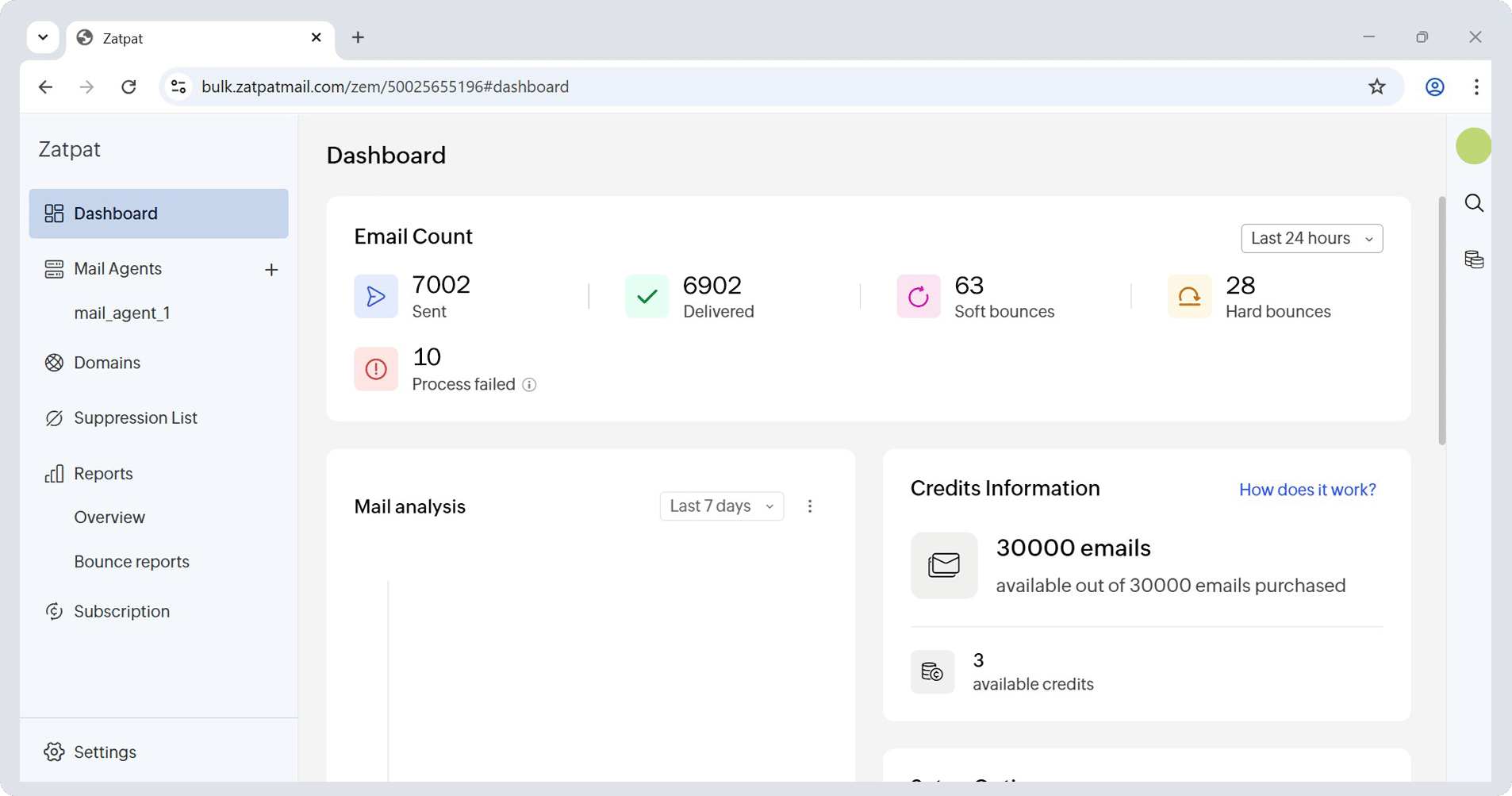This screenshot has height=796, width=1512.
Task: Click the Process failed info icon
Action: pyautogui.click(x=529, y=385)
